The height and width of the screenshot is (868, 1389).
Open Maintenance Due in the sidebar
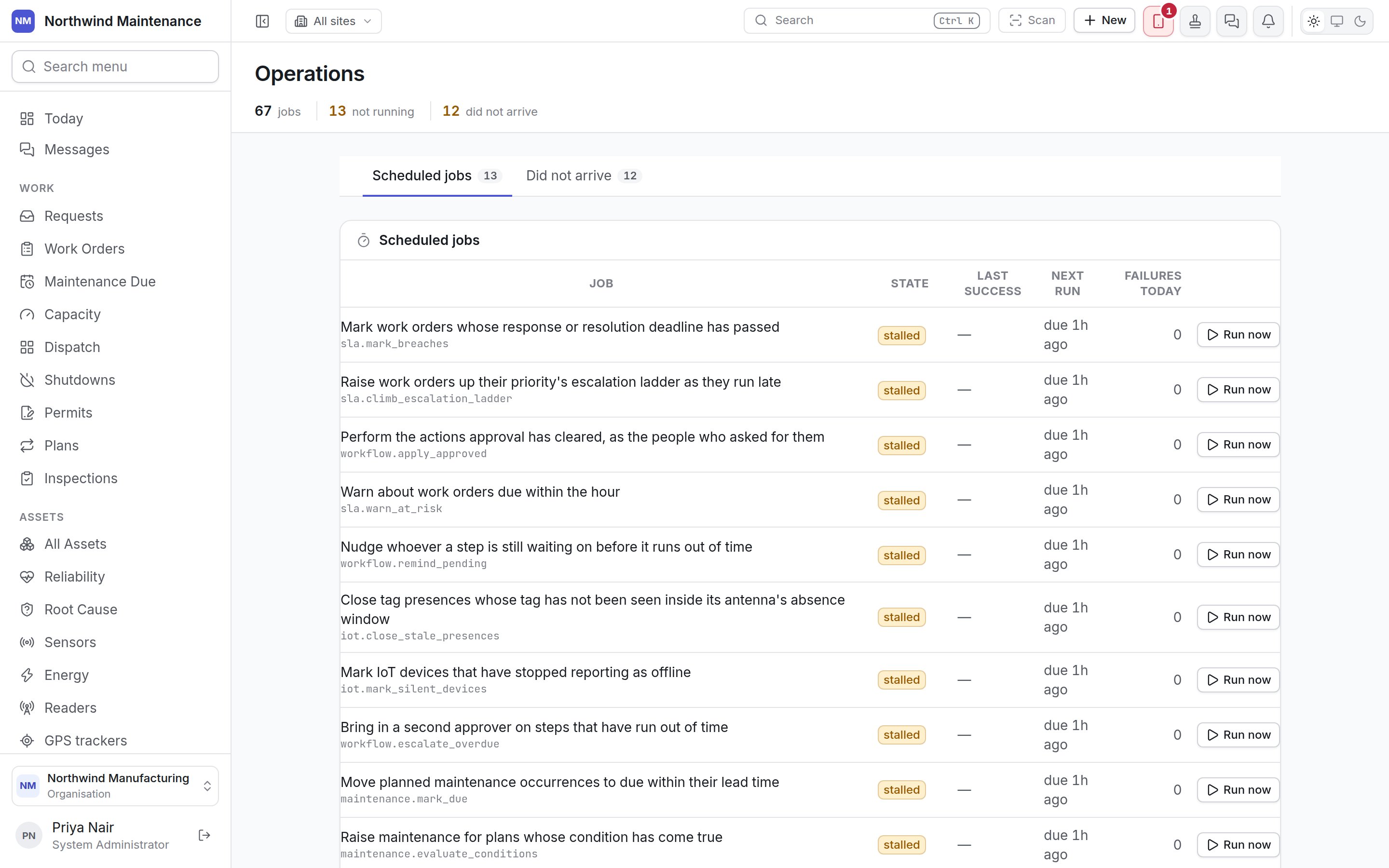click(x=115, y=281)
